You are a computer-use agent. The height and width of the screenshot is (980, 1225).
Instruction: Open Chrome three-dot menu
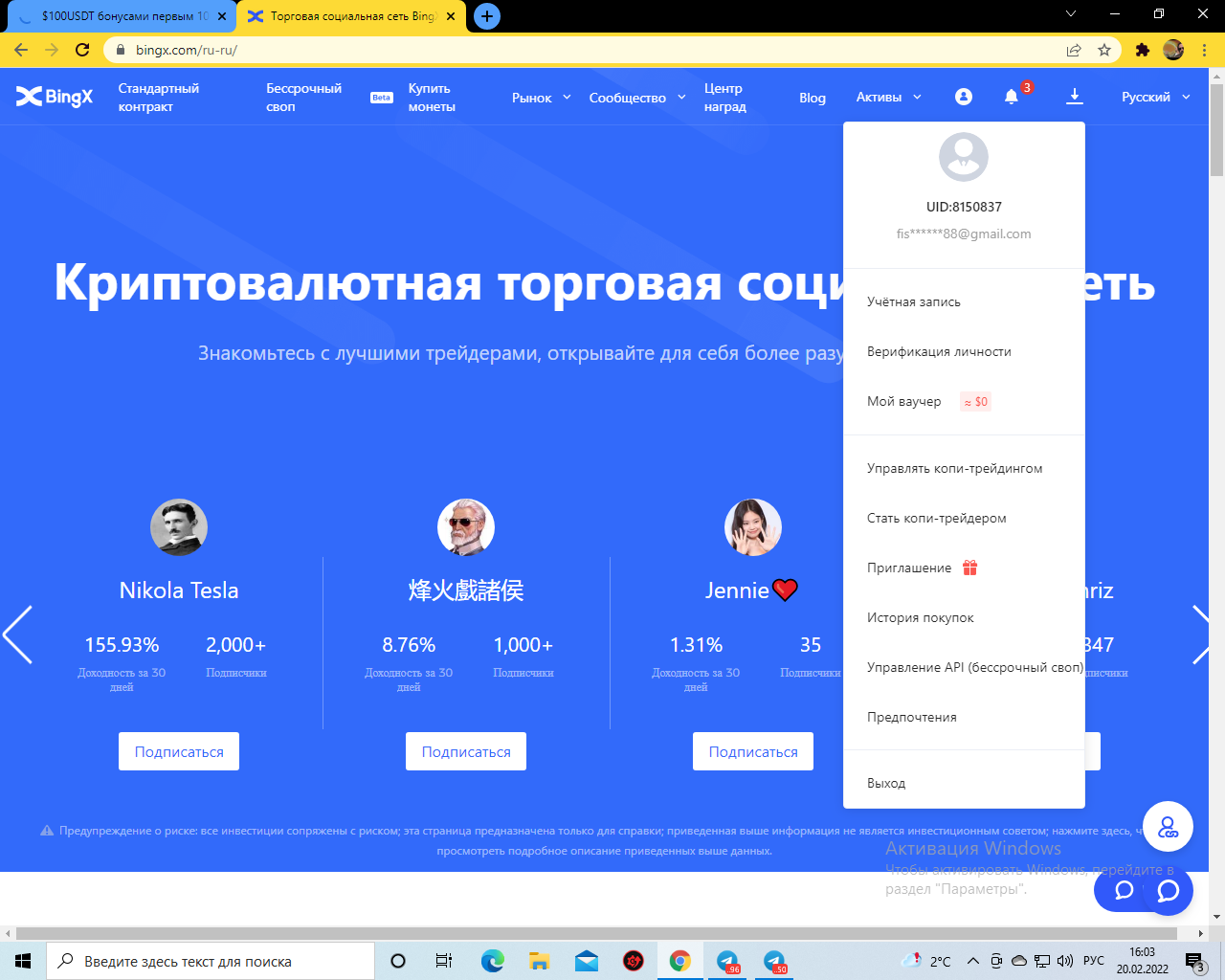(1205, 50)
